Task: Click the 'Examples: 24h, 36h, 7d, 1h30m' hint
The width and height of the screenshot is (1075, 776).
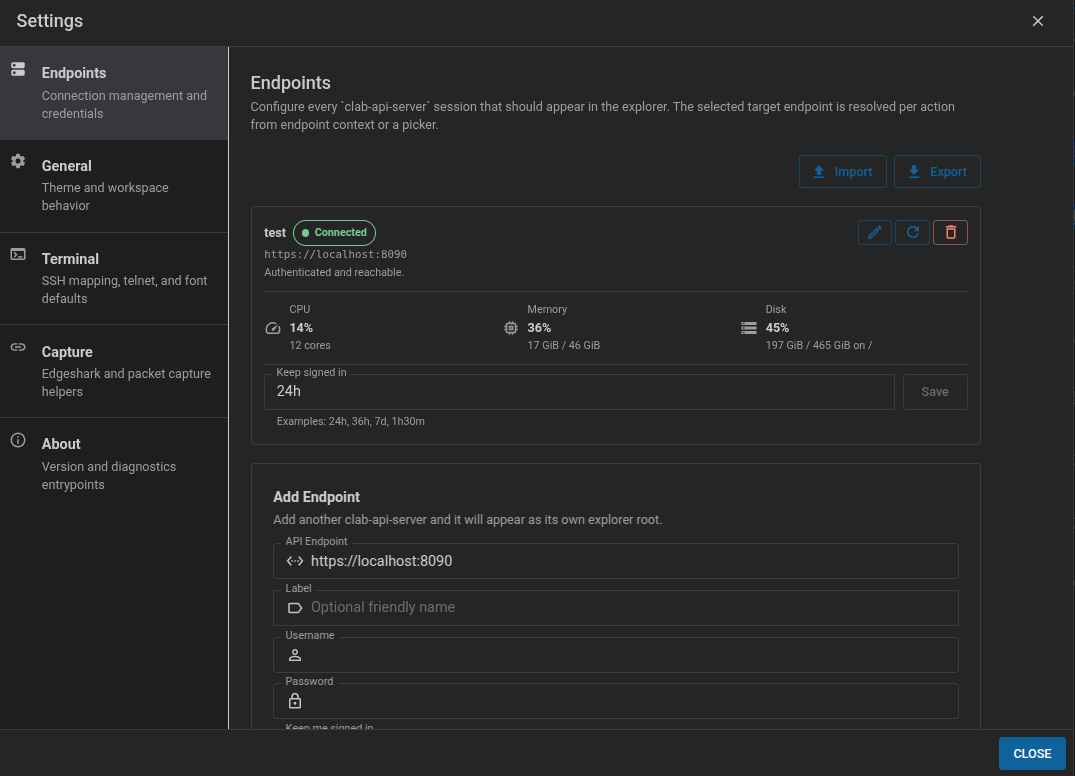Action: pyautogui.click(x=350, y=421)
